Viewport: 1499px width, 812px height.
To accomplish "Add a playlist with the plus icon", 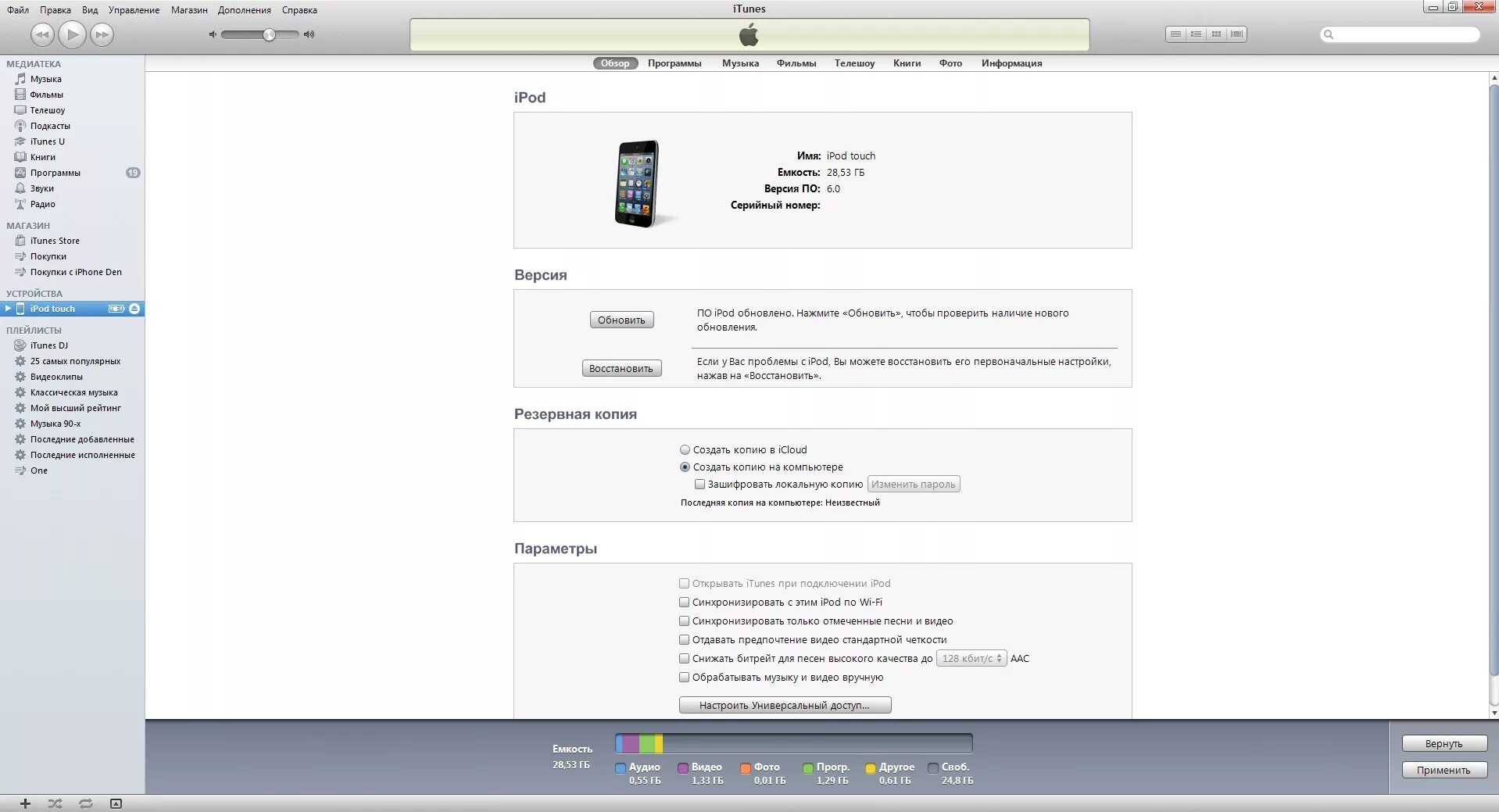I will coord(25,803).
